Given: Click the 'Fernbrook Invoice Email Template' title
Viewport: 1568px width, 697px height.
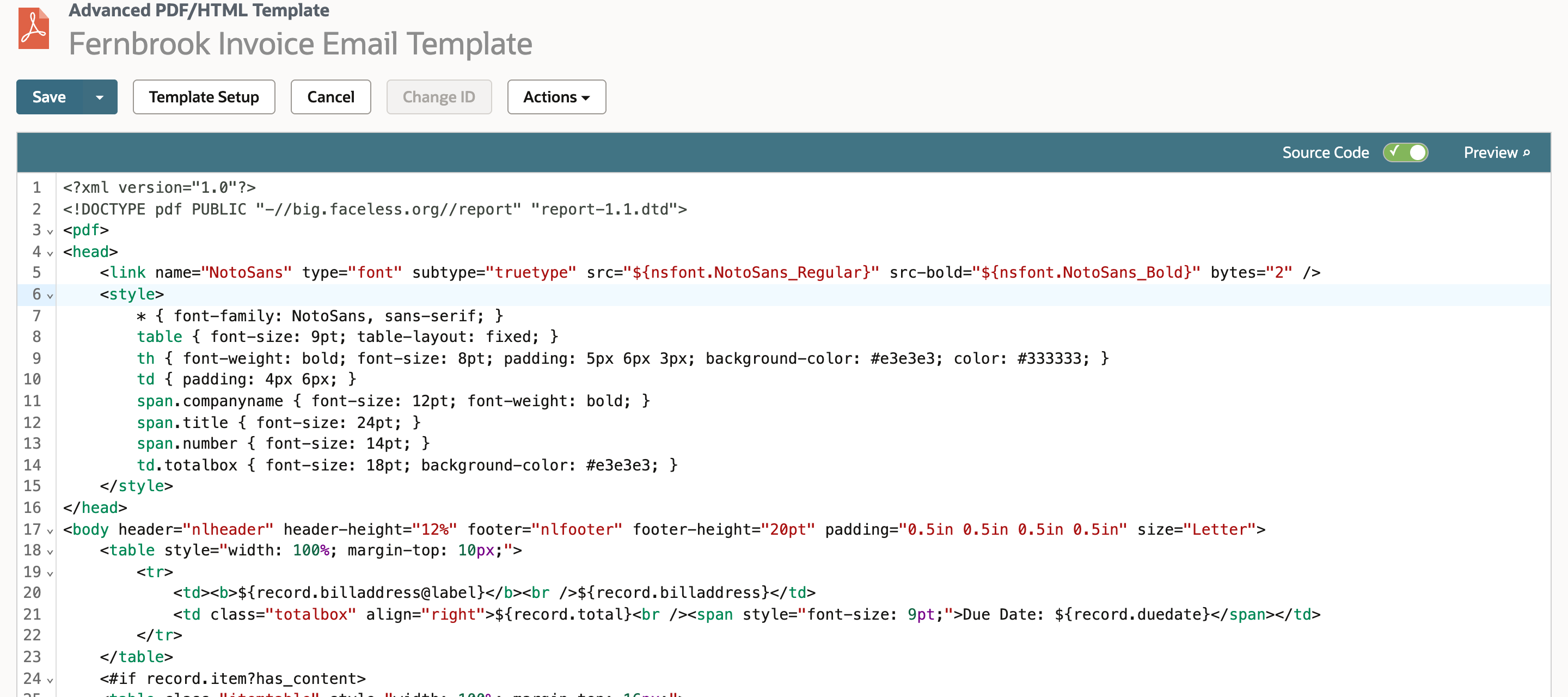Looking at the screenshot, I should click(301, 44).
